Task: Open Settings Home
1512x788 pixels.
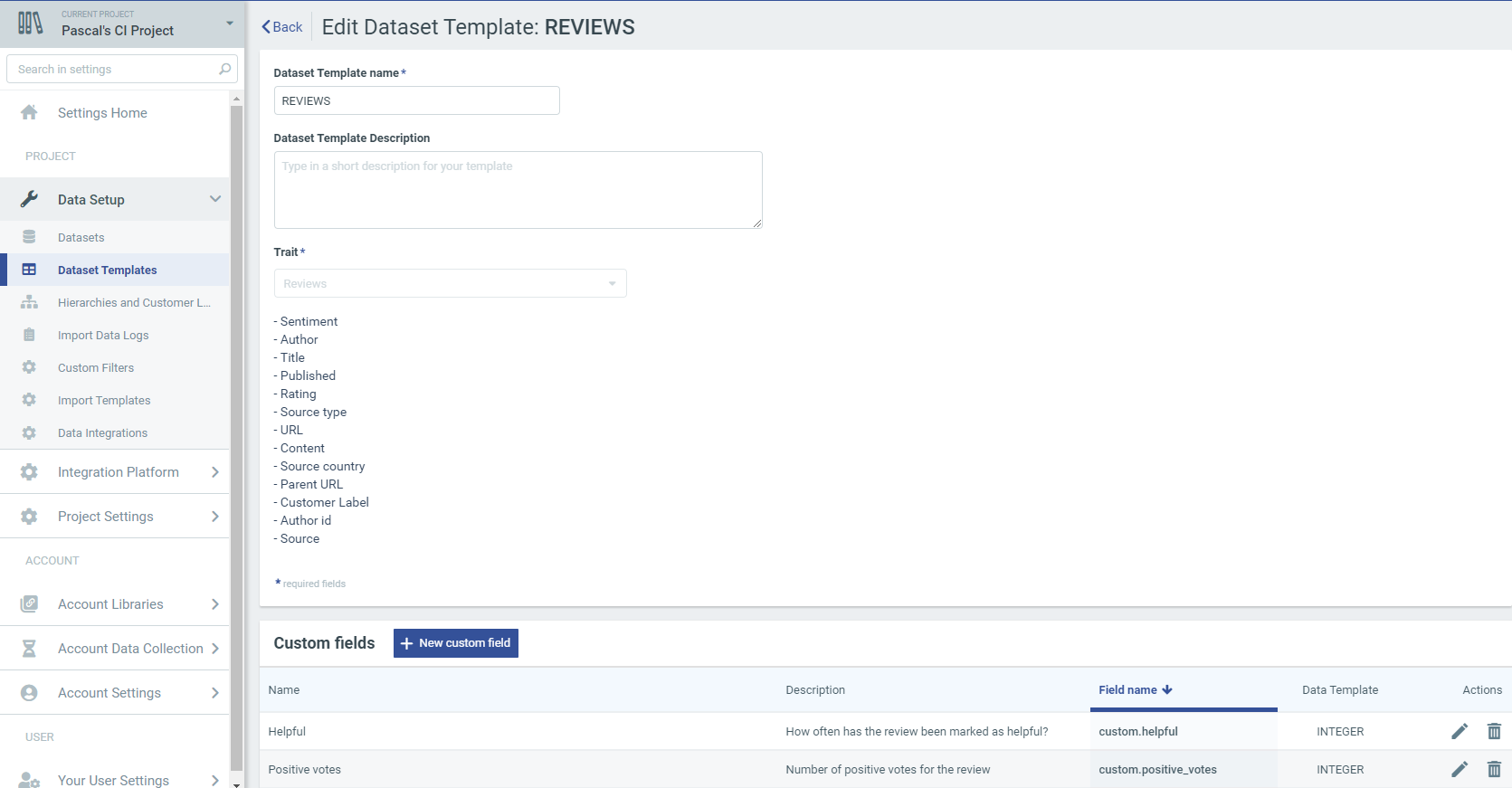Action: click(x=102, y=113)
